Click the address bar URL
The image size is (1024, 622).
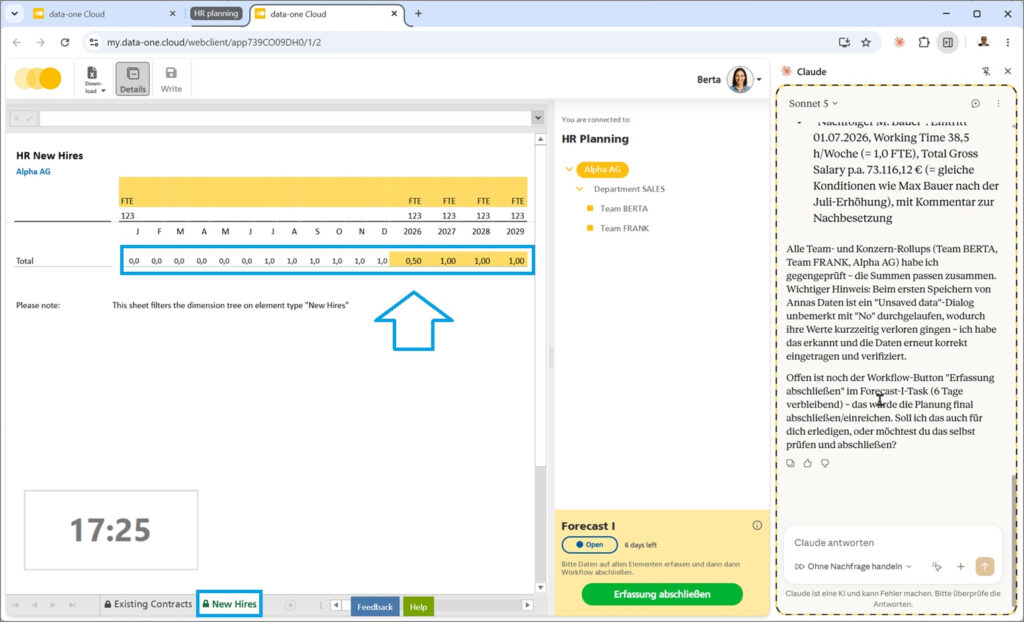(x=214, y=42)
